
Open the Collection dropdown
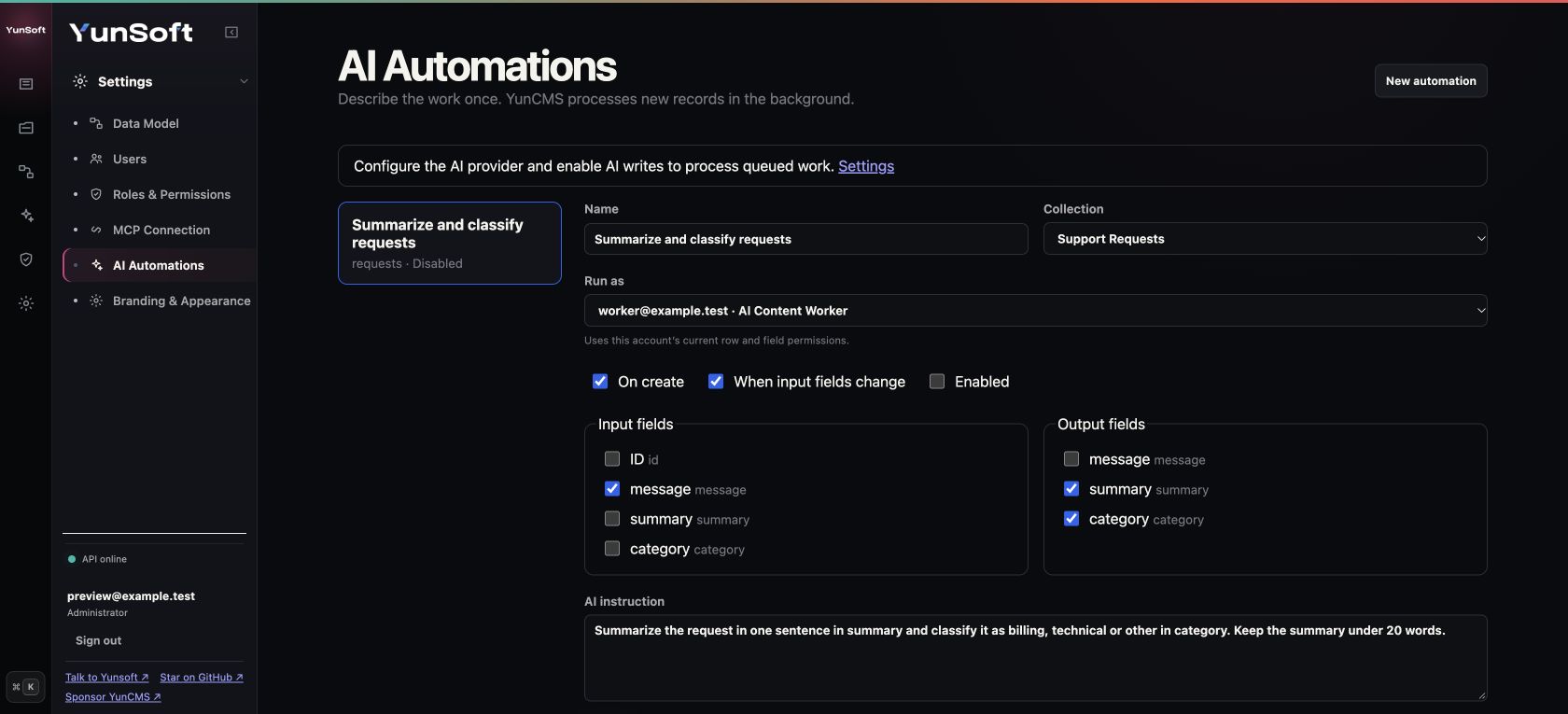pos(1266,239)
